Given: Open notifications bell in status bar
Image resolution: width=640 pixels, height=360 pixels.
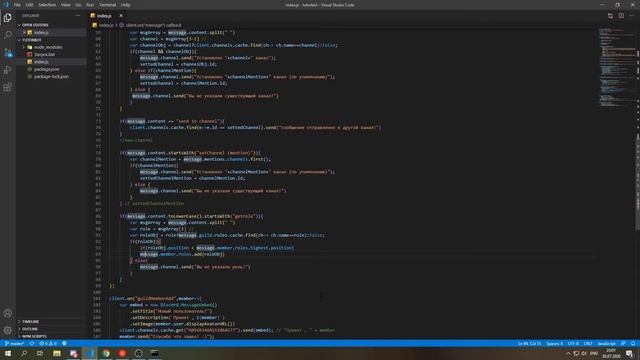Looking at the screenshot, I should (633, 344).
